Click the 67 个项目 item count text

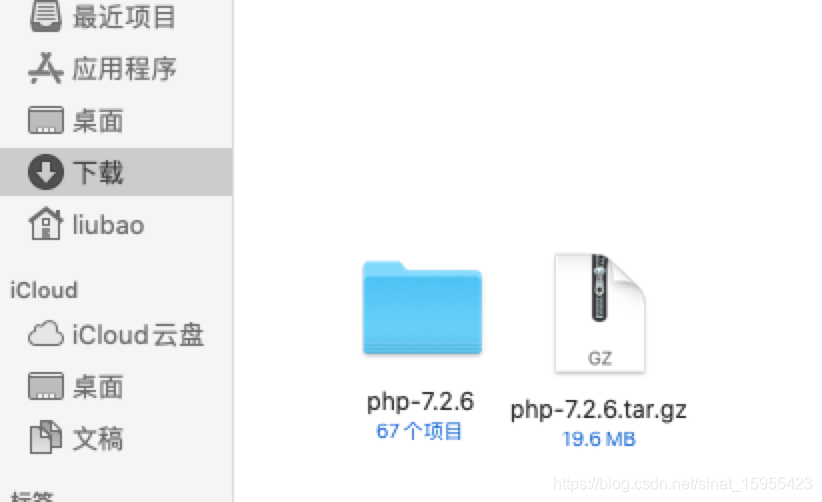click(x=419, y=431)
